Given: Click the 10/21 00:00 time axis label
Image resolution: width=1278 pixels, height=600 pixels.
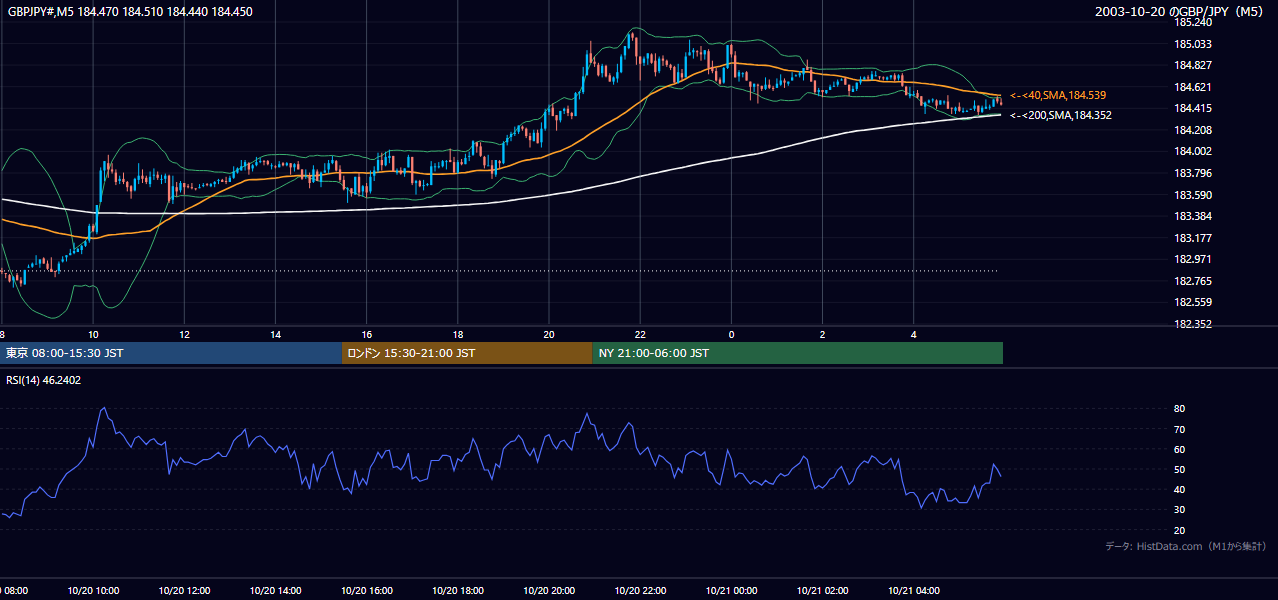Looking at the screenshot, I should [x=731, y=591].
